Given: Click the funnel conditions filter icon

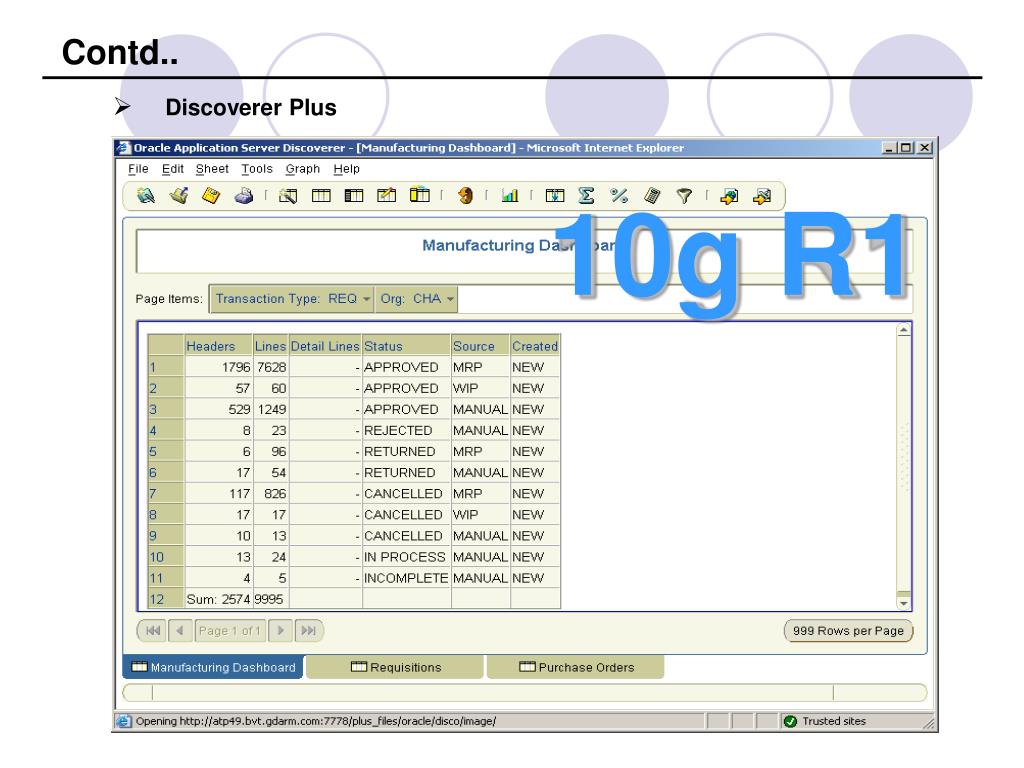Looking at the screenshot, I should pyautogui.click(x=684, y=195).
